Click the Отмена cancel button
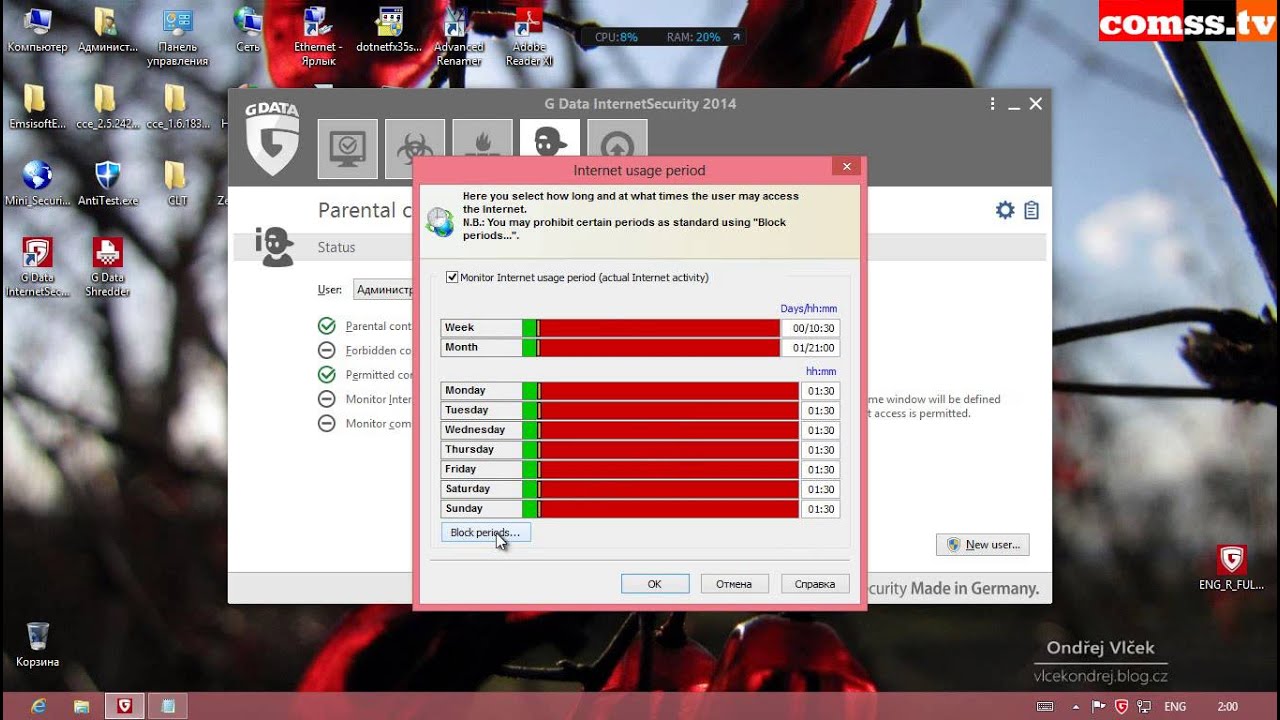Viewport: 1280px width, 720px height. (734, 584)
